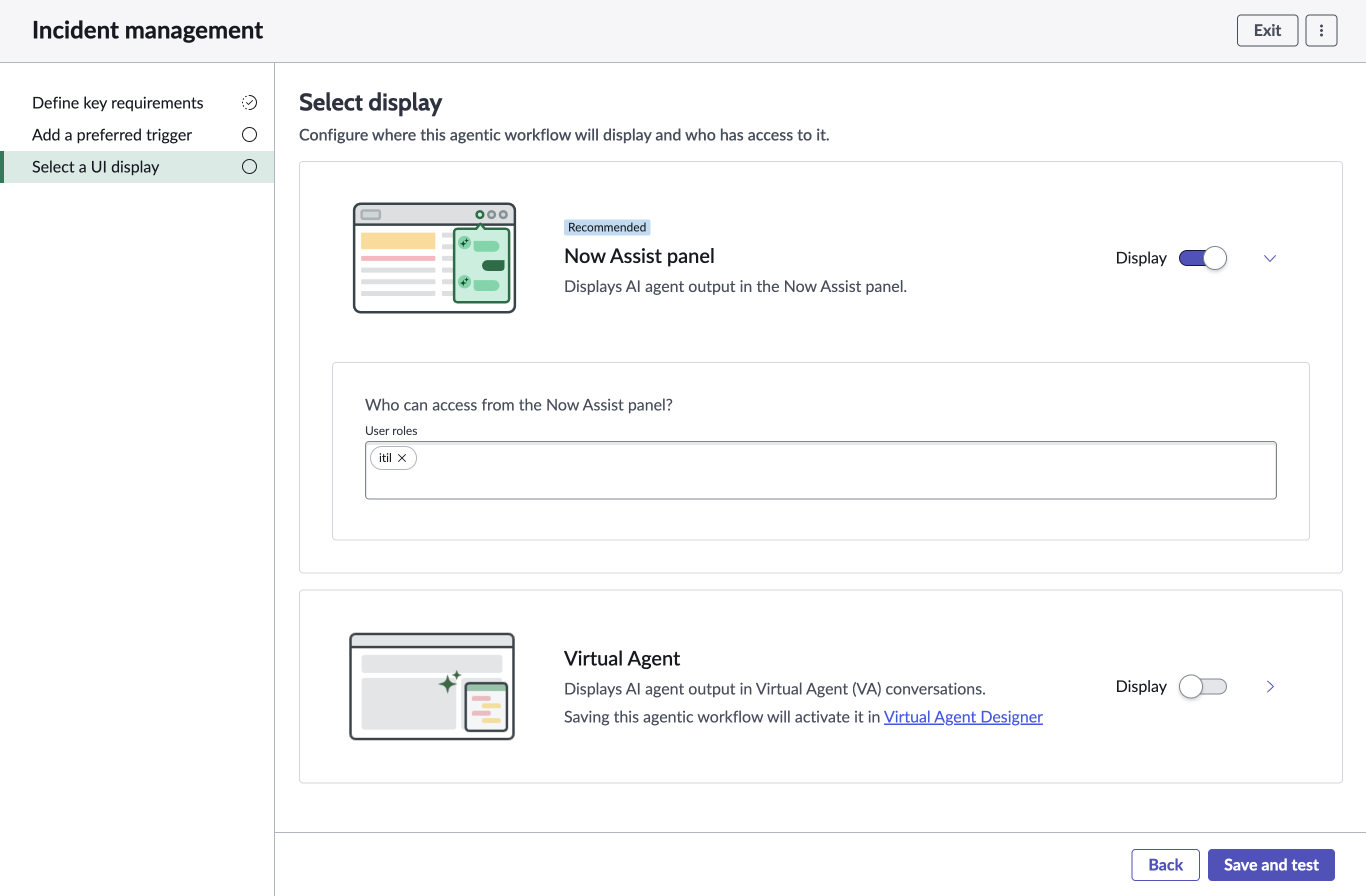Click the Define key requirements status icon

click(x=249, y=102)
